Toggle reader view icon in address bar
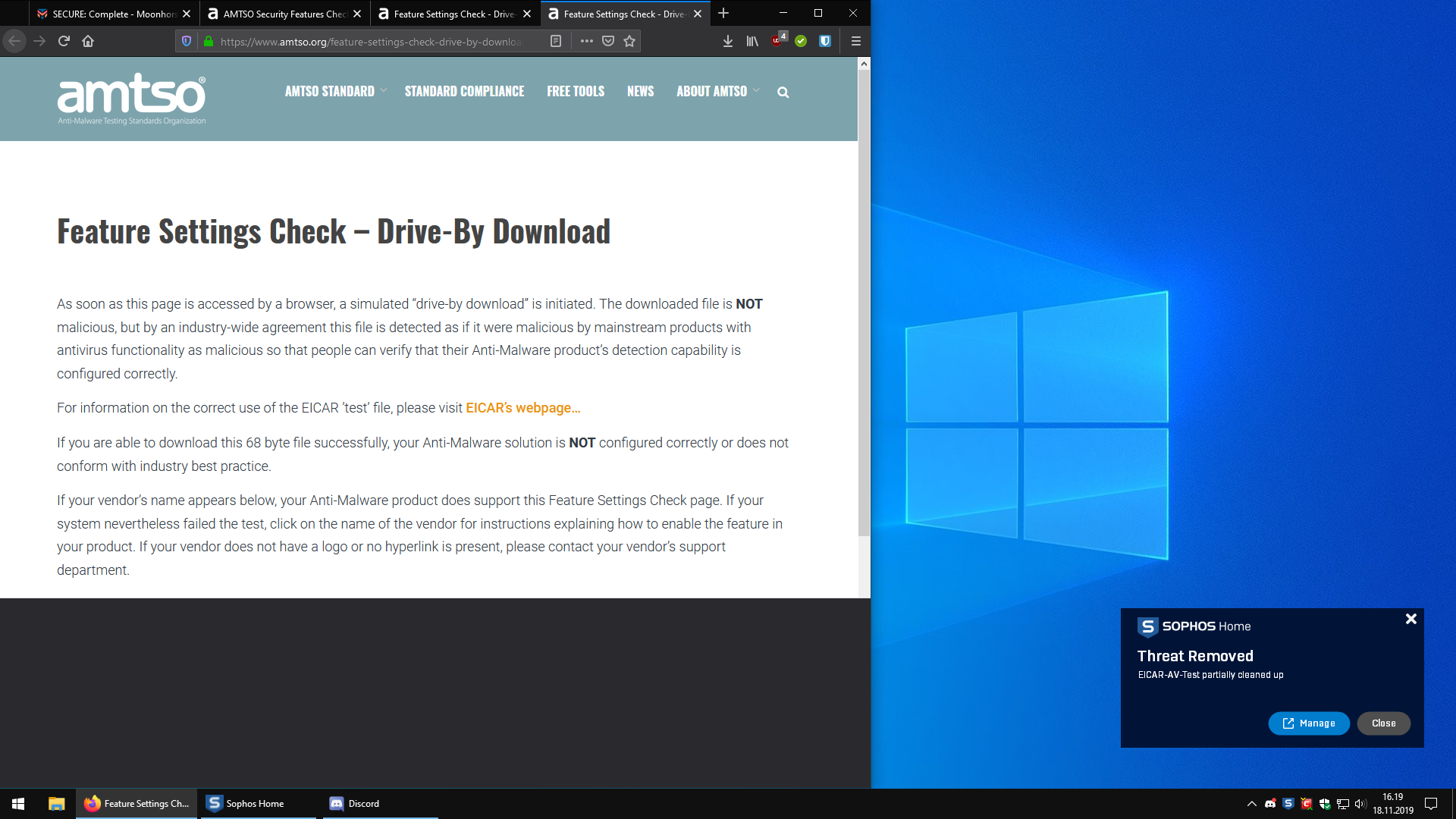 pos(556,41)
